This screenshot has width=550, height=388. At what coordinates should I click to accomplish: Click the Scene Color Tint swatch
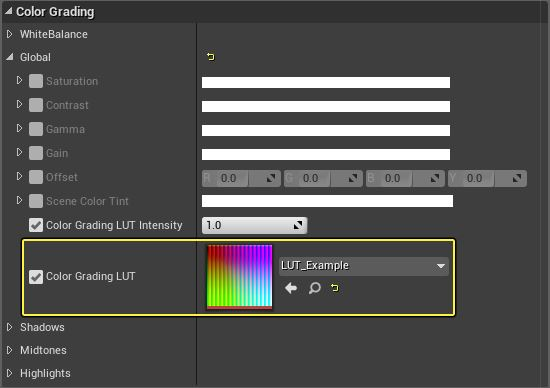point(327,201)
